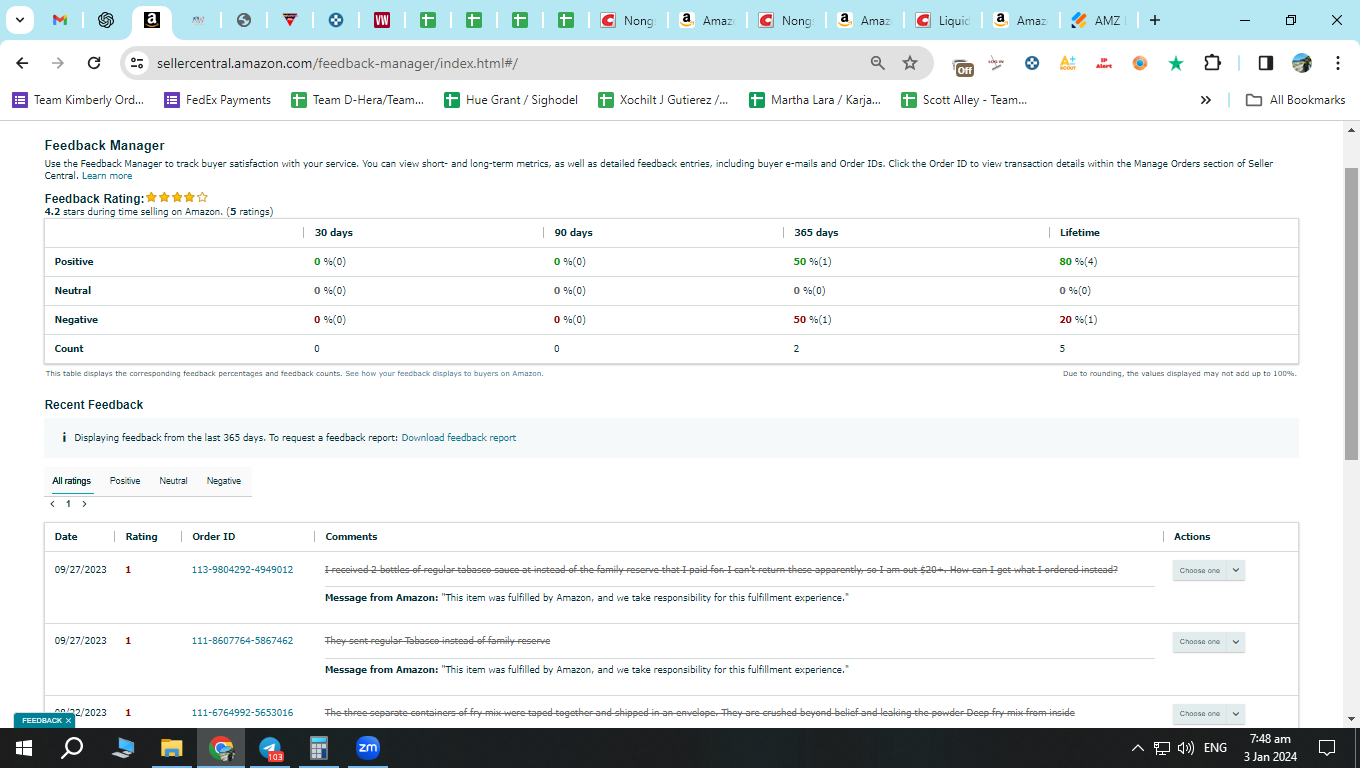Switch to the ChatGPT browser tab
The image size is (1360, 768).
coord(106,20)
